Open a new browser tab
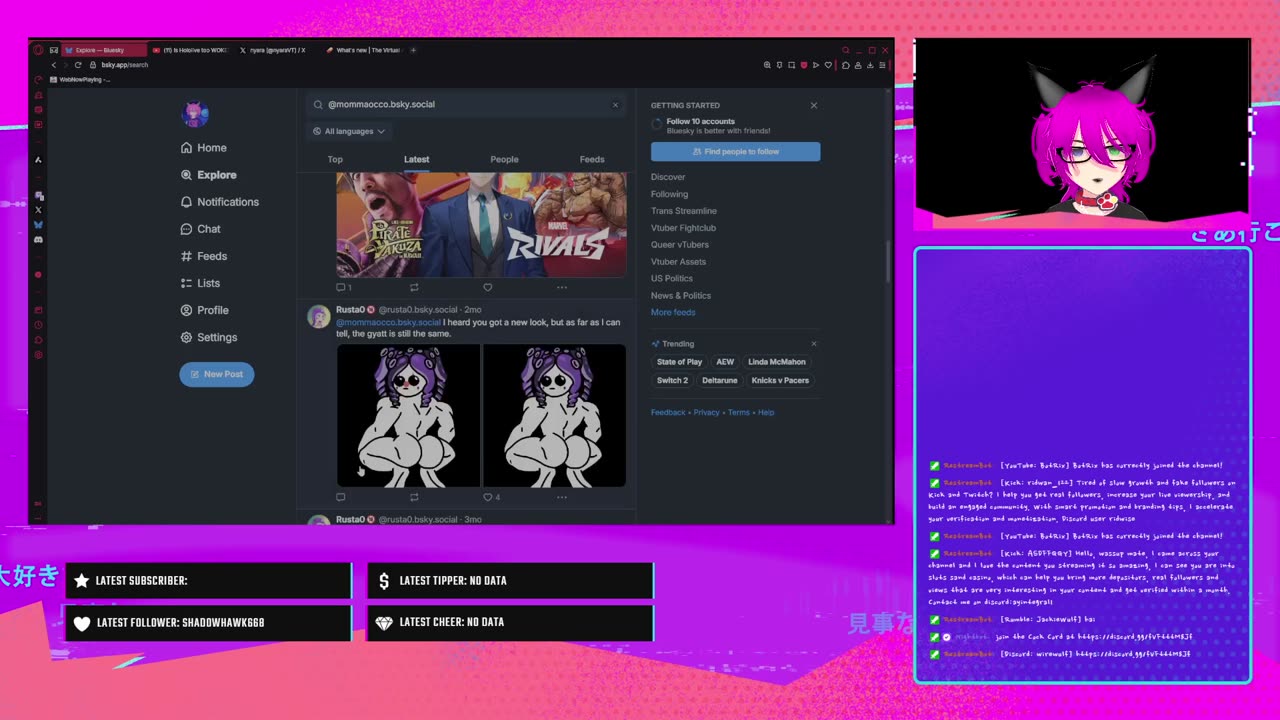This screenshot has width=1280, height=720. pyautogui.click(x=413, y=50)
